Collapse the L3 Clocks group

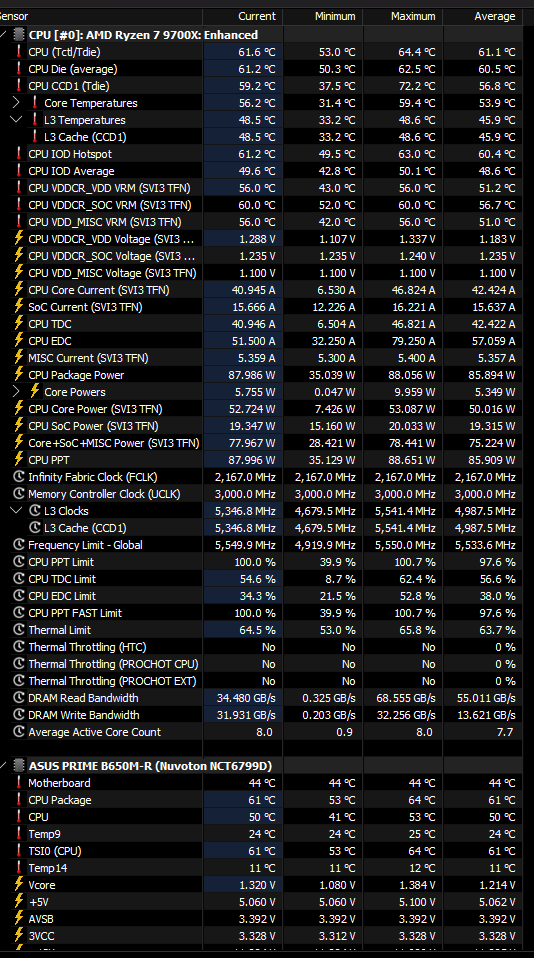pos(16,511)
